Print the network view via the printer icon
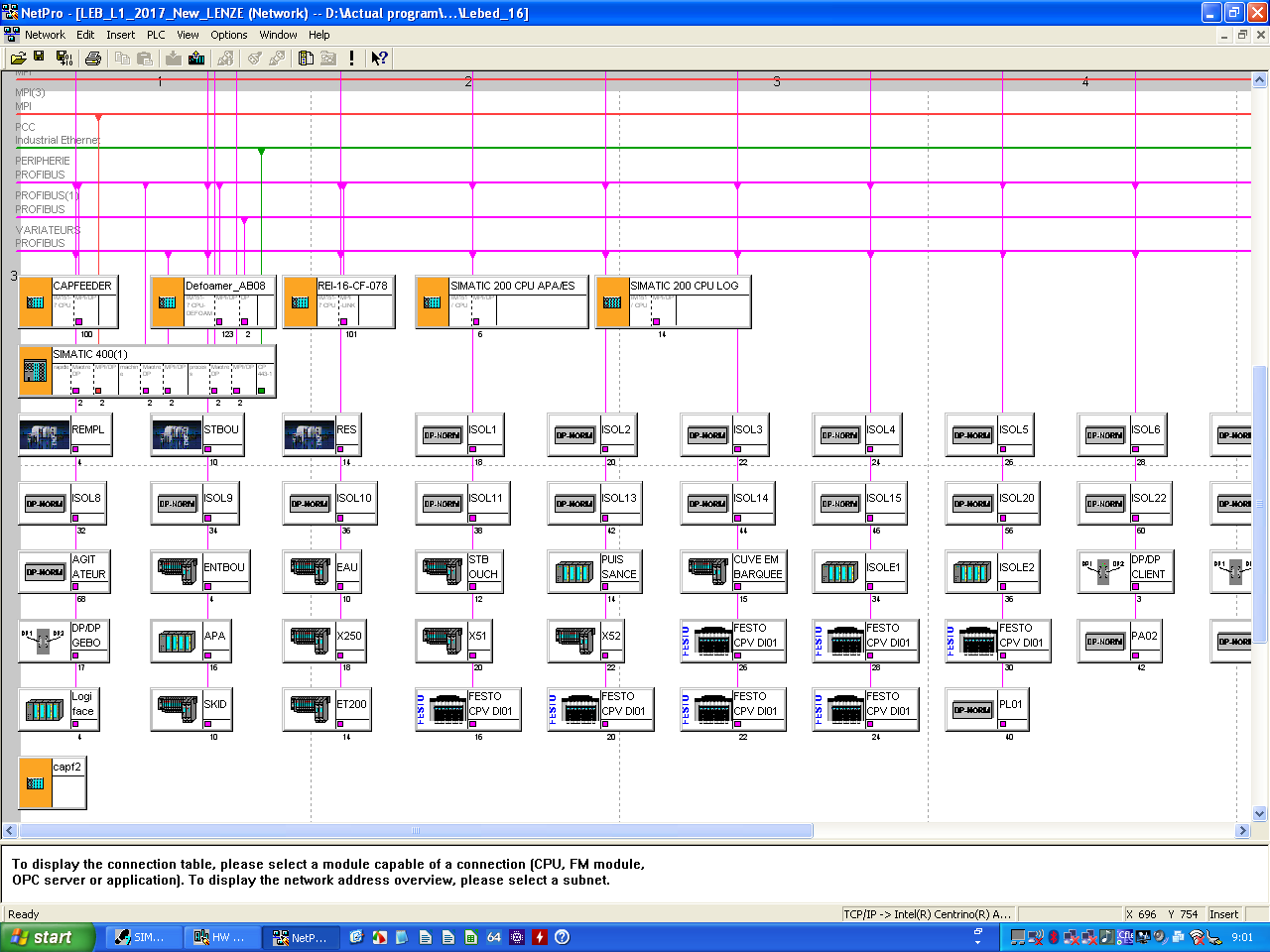 (93, 59)
